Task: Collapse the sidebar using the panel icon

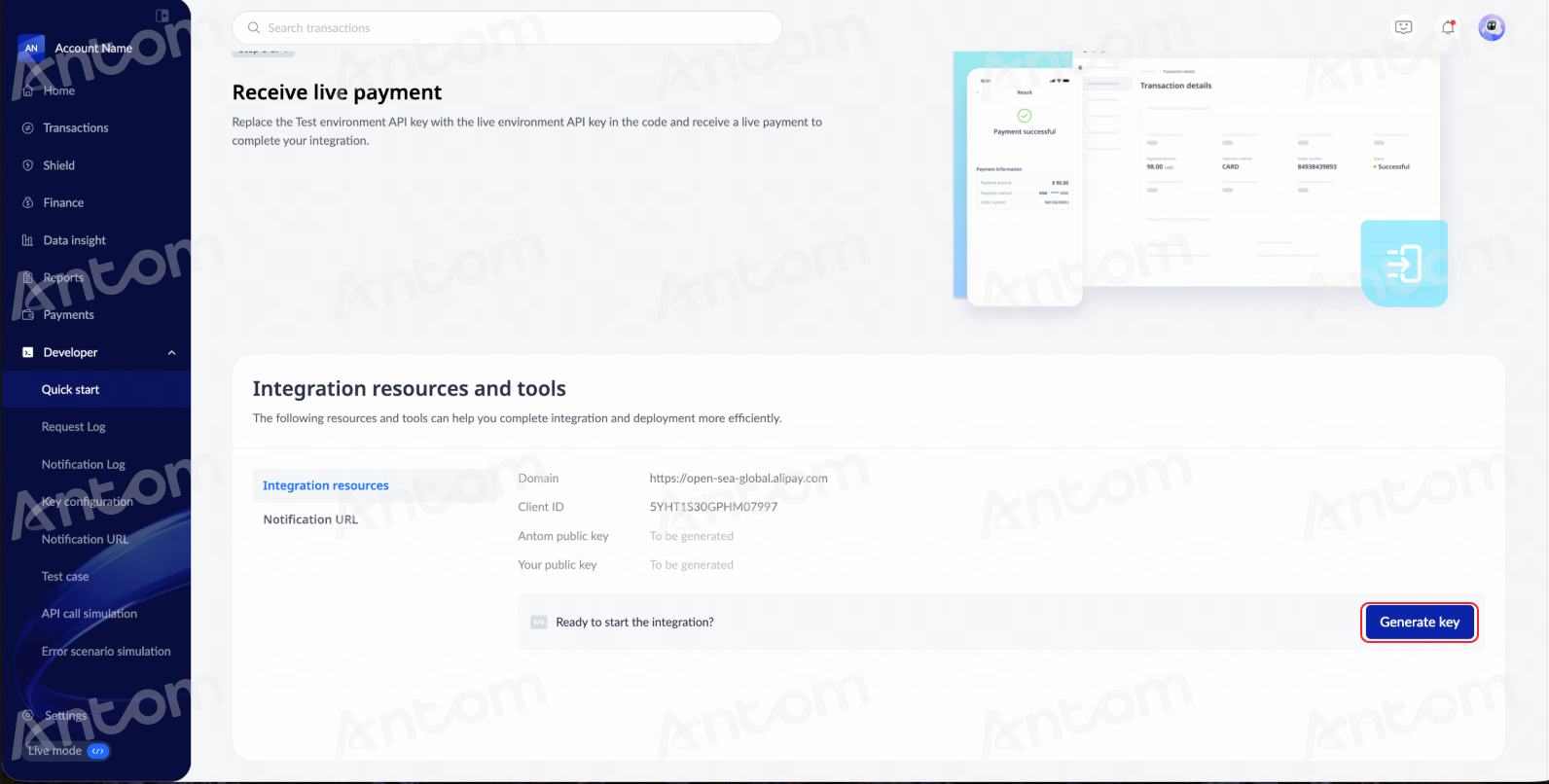Action: coord(162,16)
